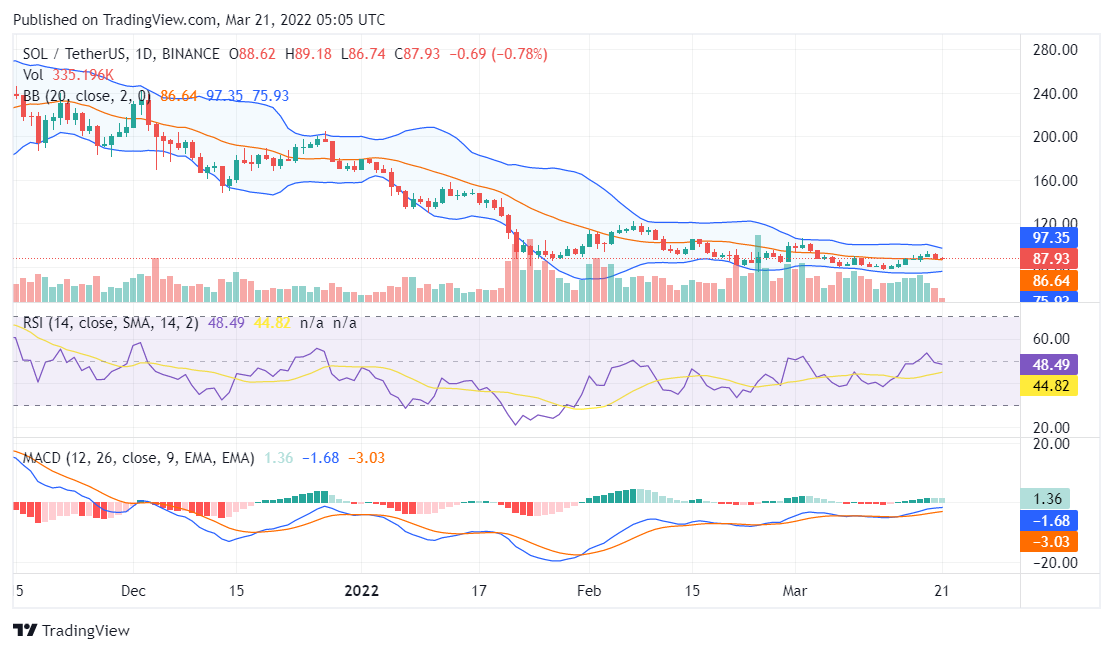Click the TradingView logo icon

(24, 631)
